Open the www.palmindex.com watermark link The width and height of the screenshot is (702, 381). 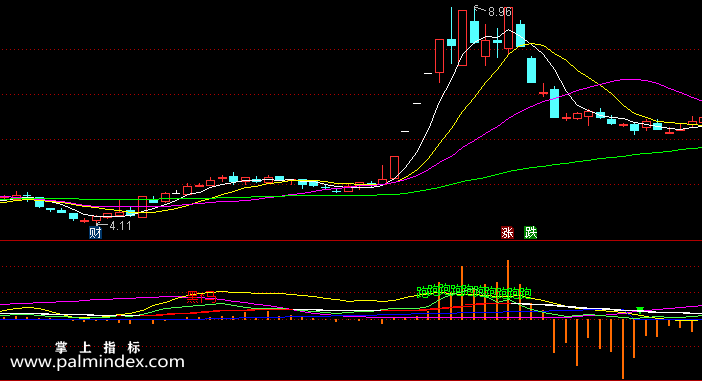97,362
